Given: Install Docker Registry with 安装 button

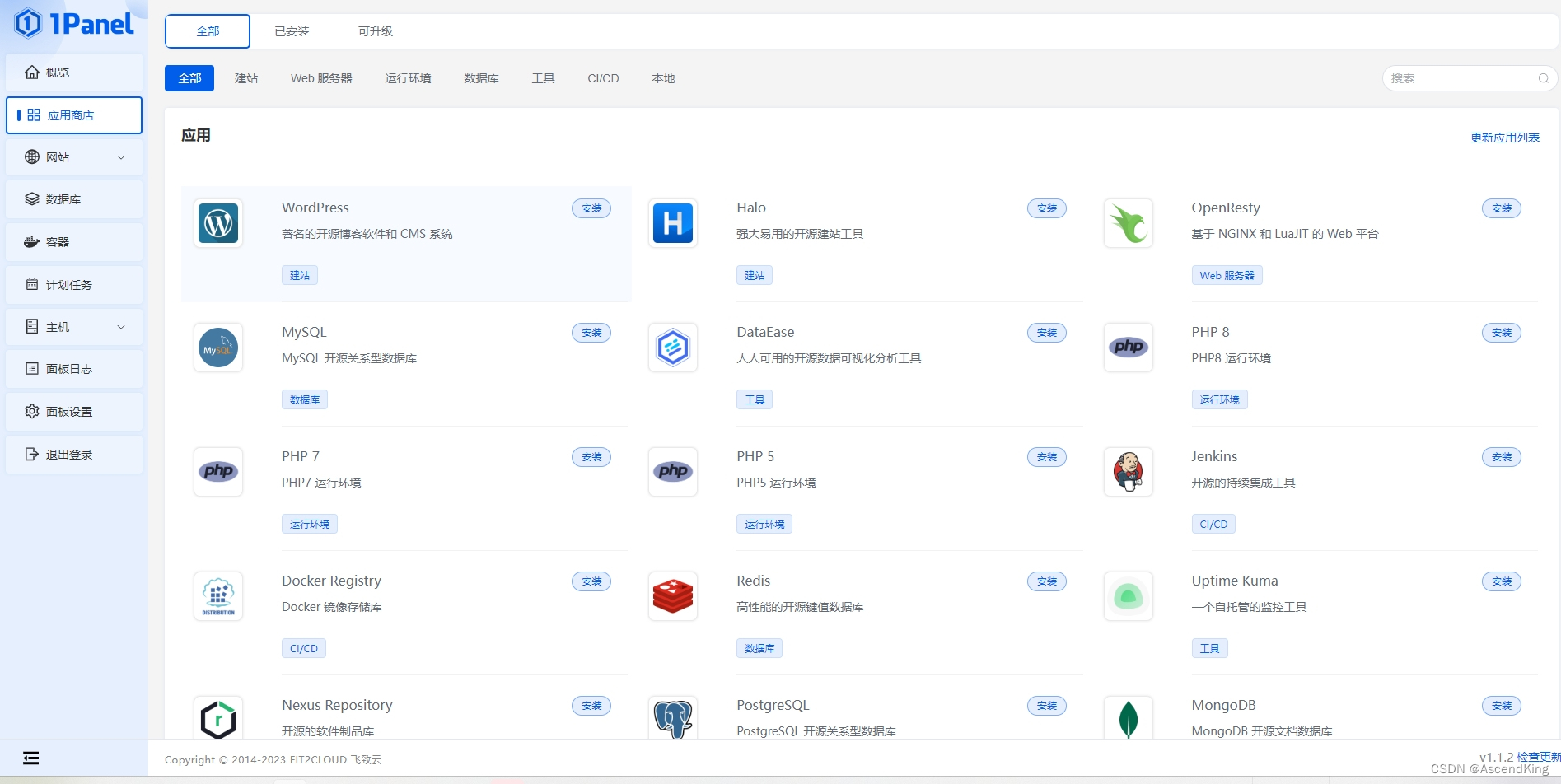Looking at the screenshot, I should tap(591, 581).
